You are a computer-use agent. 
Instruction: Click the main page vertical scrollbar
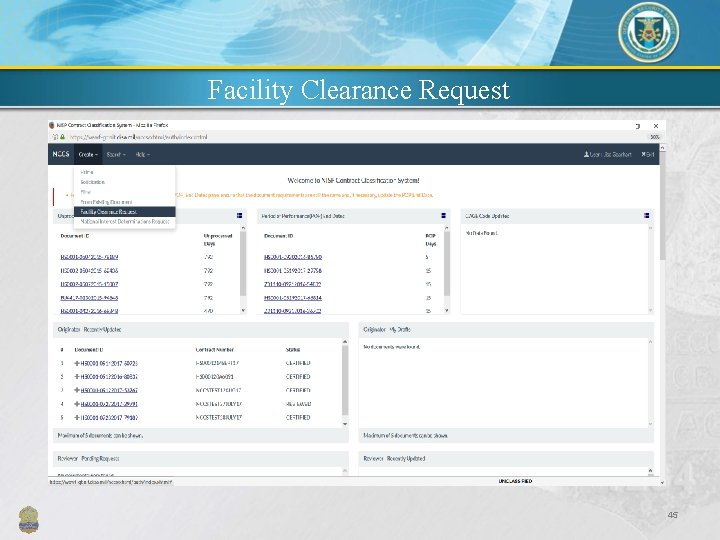[662, 206]
